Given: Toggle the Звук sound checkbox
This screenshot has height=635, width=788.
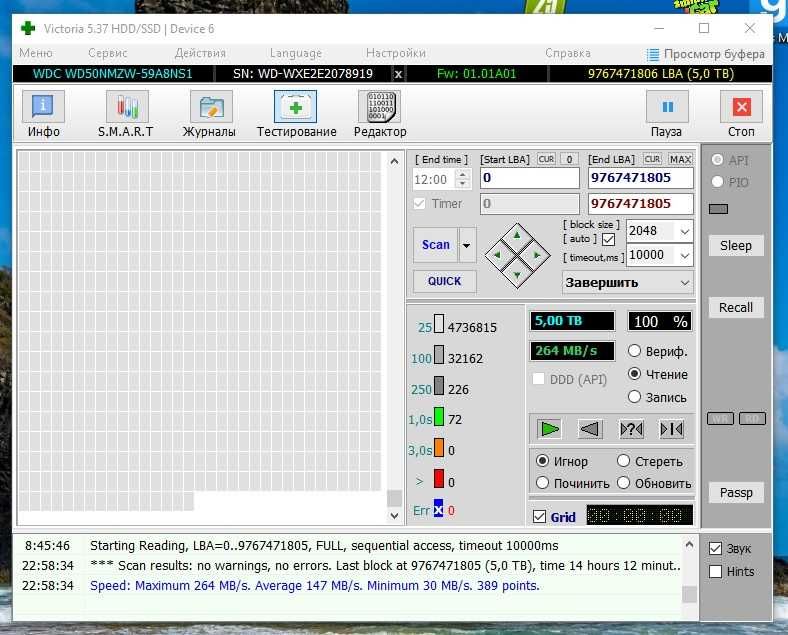Looking at the screenshot, I should tap(715, 549).
